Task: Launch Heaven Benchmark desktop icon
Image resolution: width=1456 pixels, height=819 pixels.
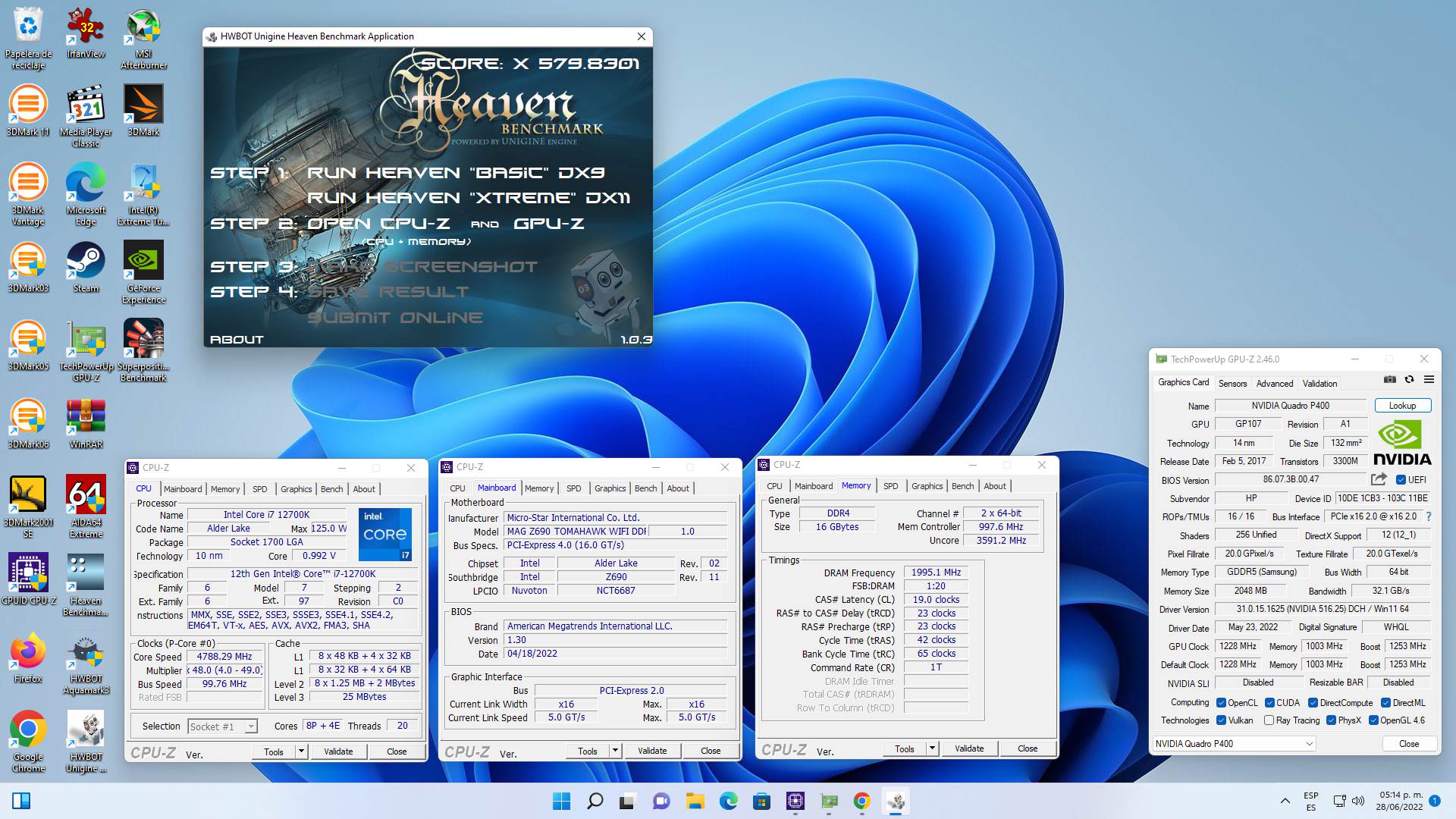Action: (x=86, y=585)
